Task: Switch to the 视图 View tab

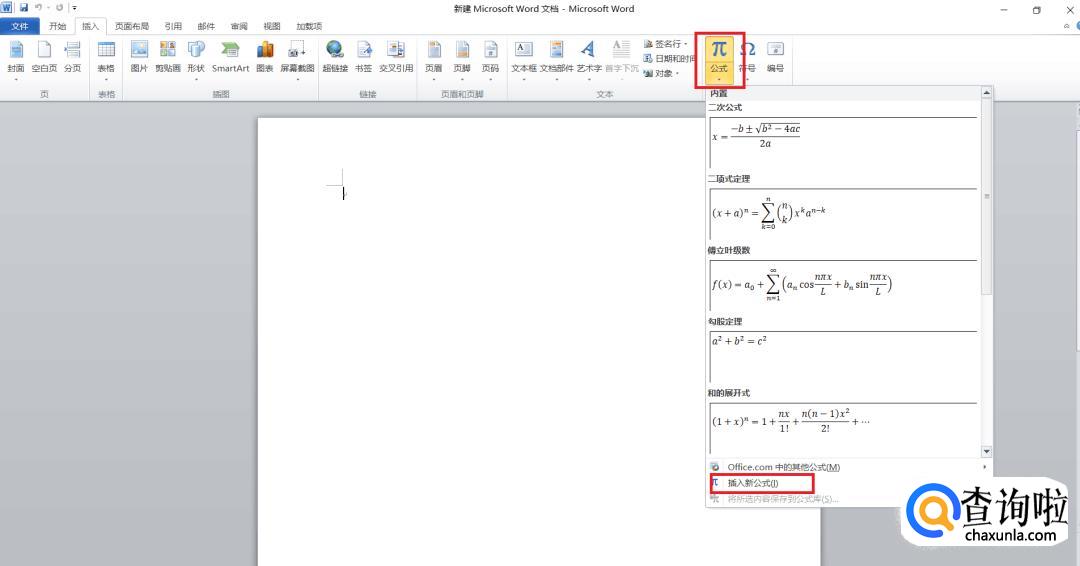Action: pyautogui.click(x=272, y=26)
